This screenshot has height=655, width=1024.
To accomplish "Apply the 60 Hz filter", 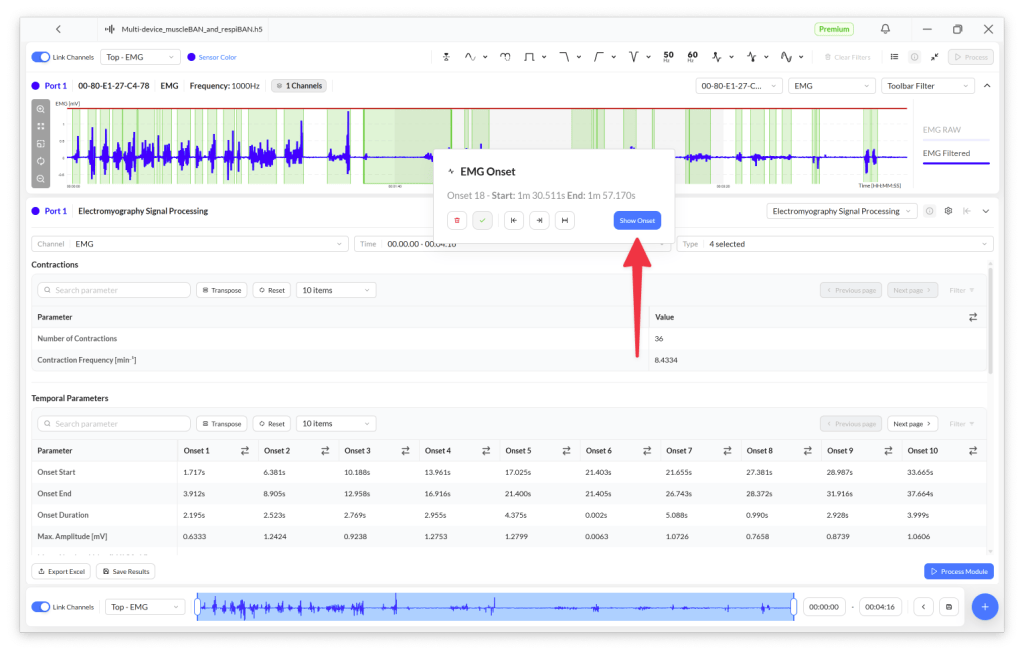I will [x=692, y=57].
